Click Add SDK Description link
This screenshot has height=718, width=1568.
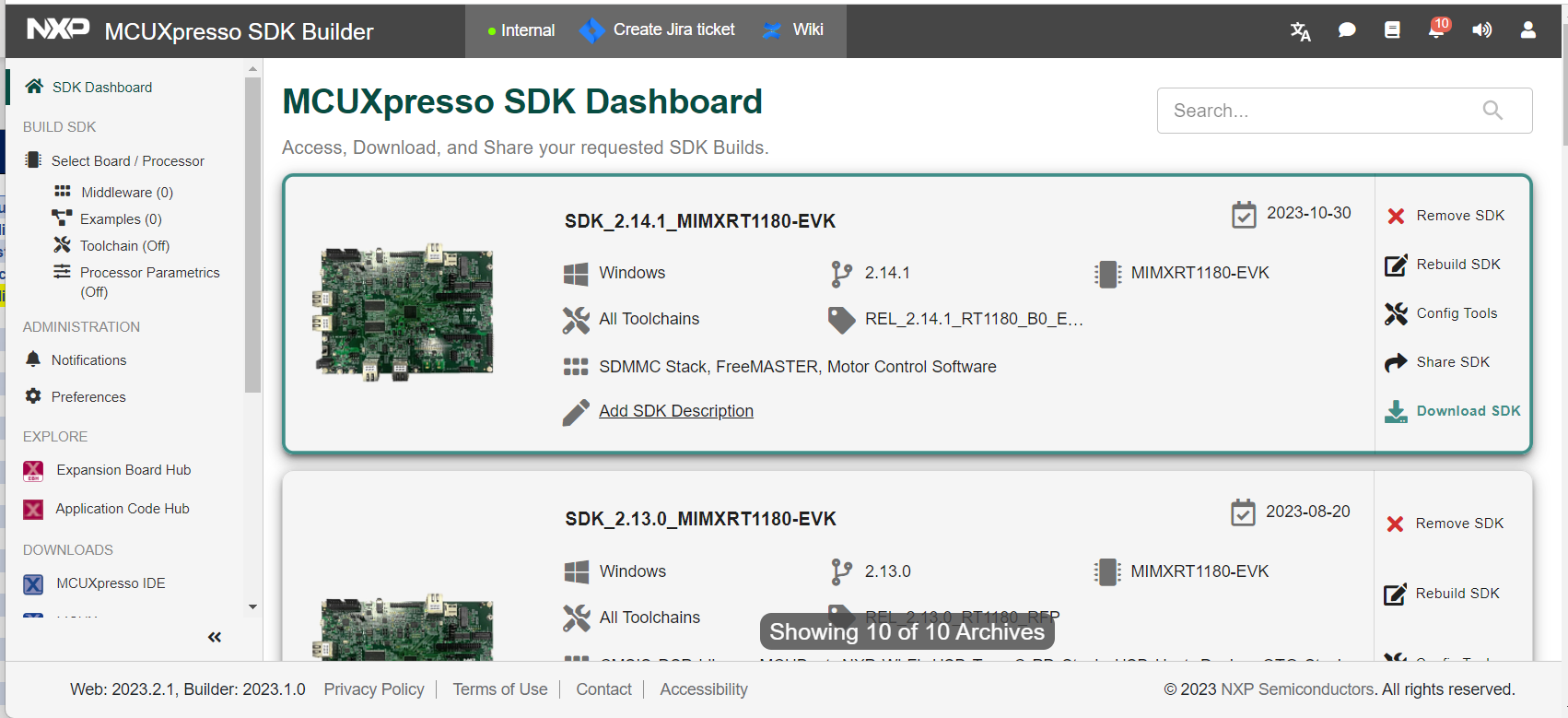click(x=676, y=411)
